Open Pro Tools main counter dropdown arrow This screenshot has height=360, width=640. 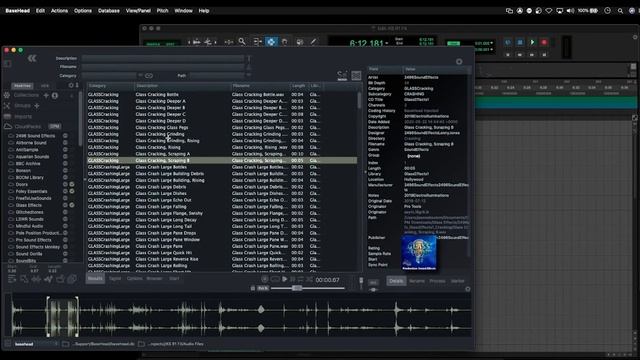387,42
